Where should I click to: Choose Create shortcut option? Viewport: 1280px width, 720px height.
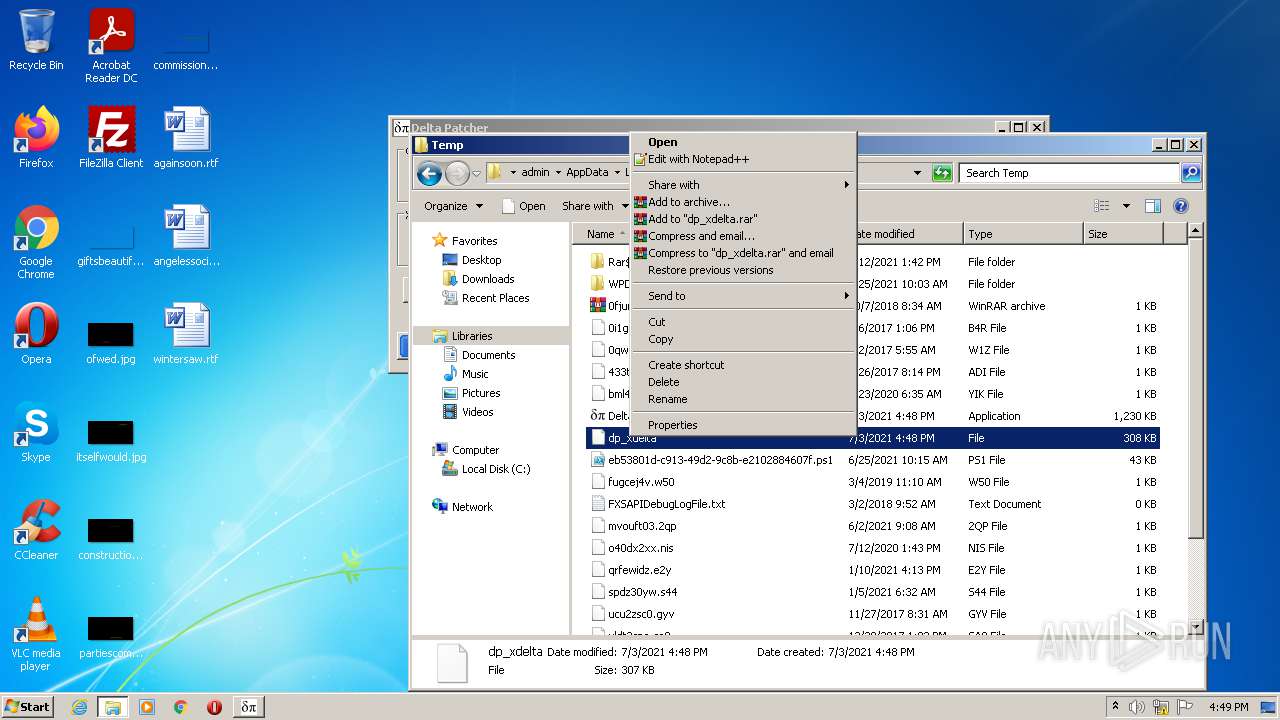click(742, 365)
